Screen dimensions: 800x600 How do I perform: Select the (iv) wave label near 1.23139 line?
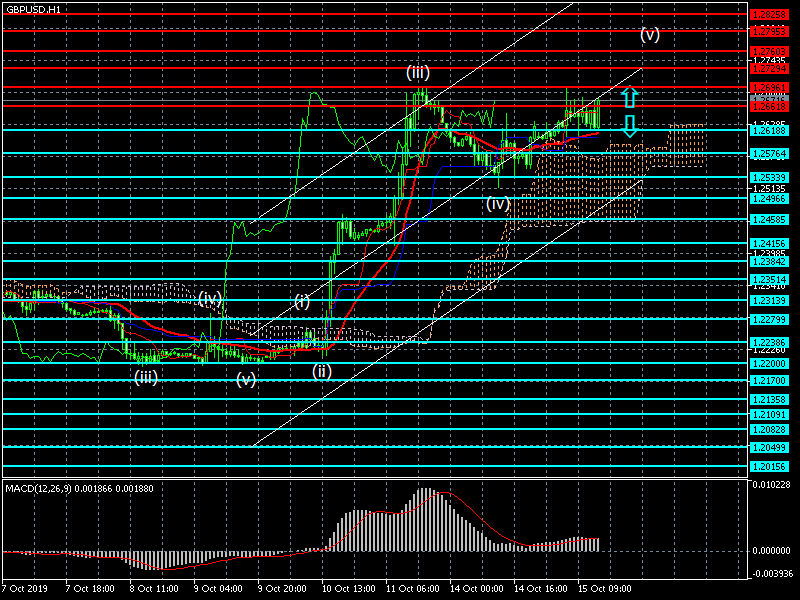point(210,299)
